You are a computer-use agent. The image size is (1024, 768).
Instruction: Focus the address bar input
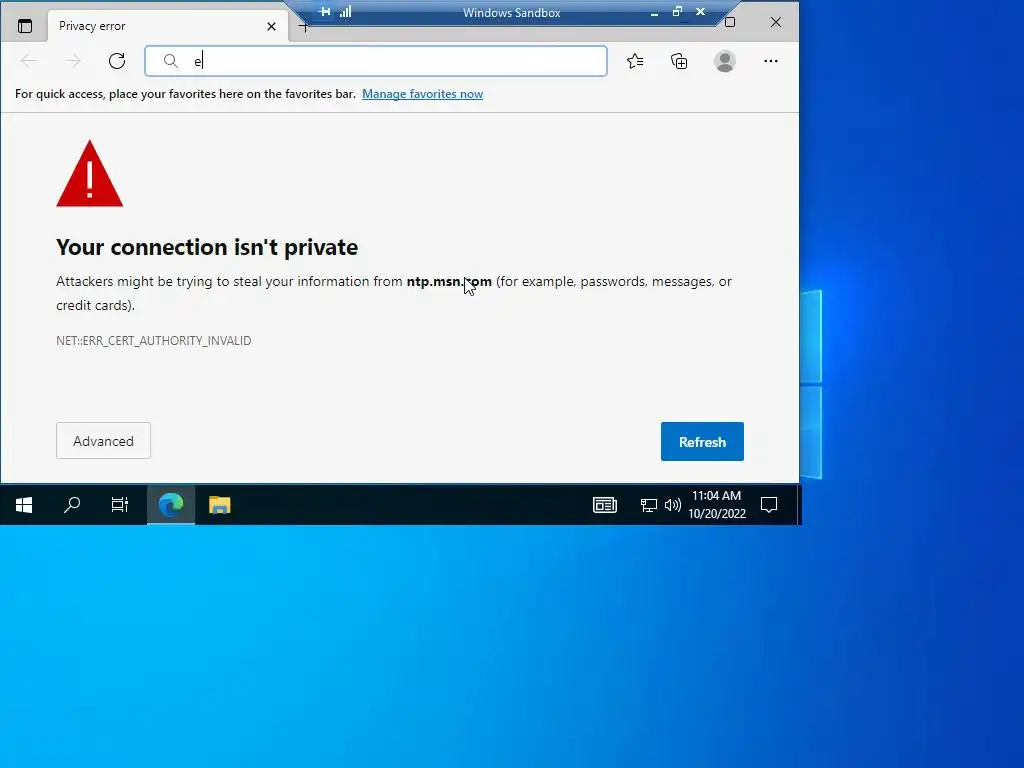(376, 61)
